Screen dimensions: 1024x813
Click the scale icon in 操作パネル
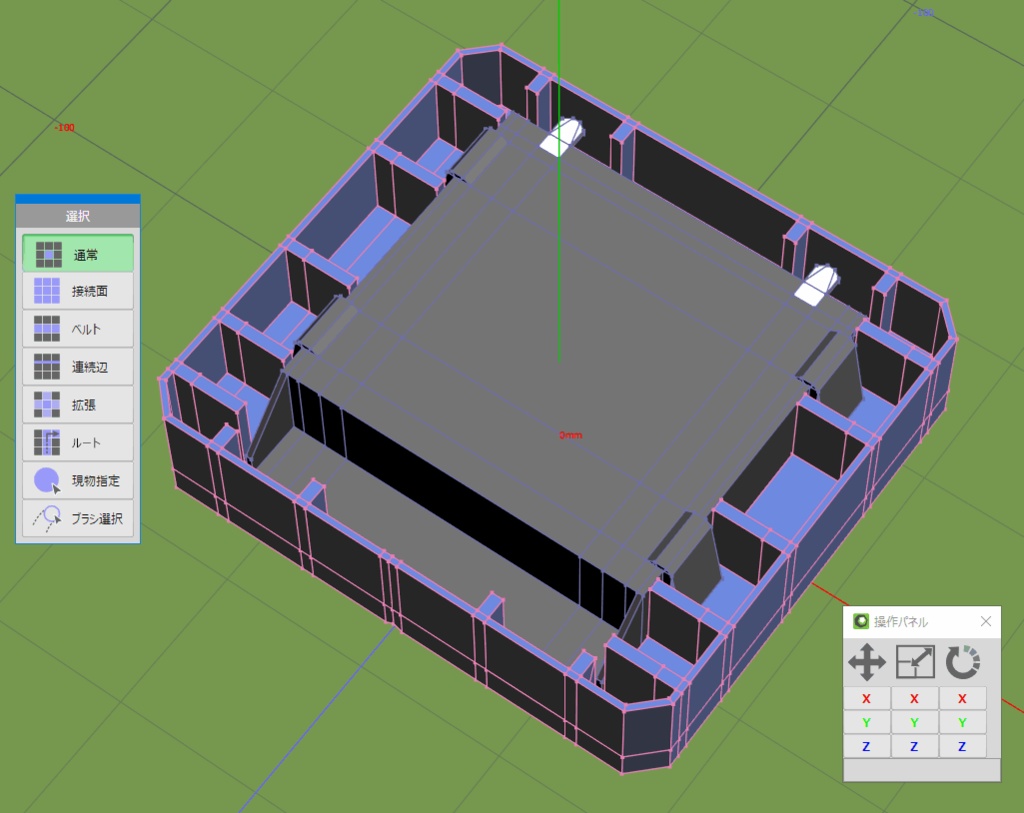[x=914, y=662]
